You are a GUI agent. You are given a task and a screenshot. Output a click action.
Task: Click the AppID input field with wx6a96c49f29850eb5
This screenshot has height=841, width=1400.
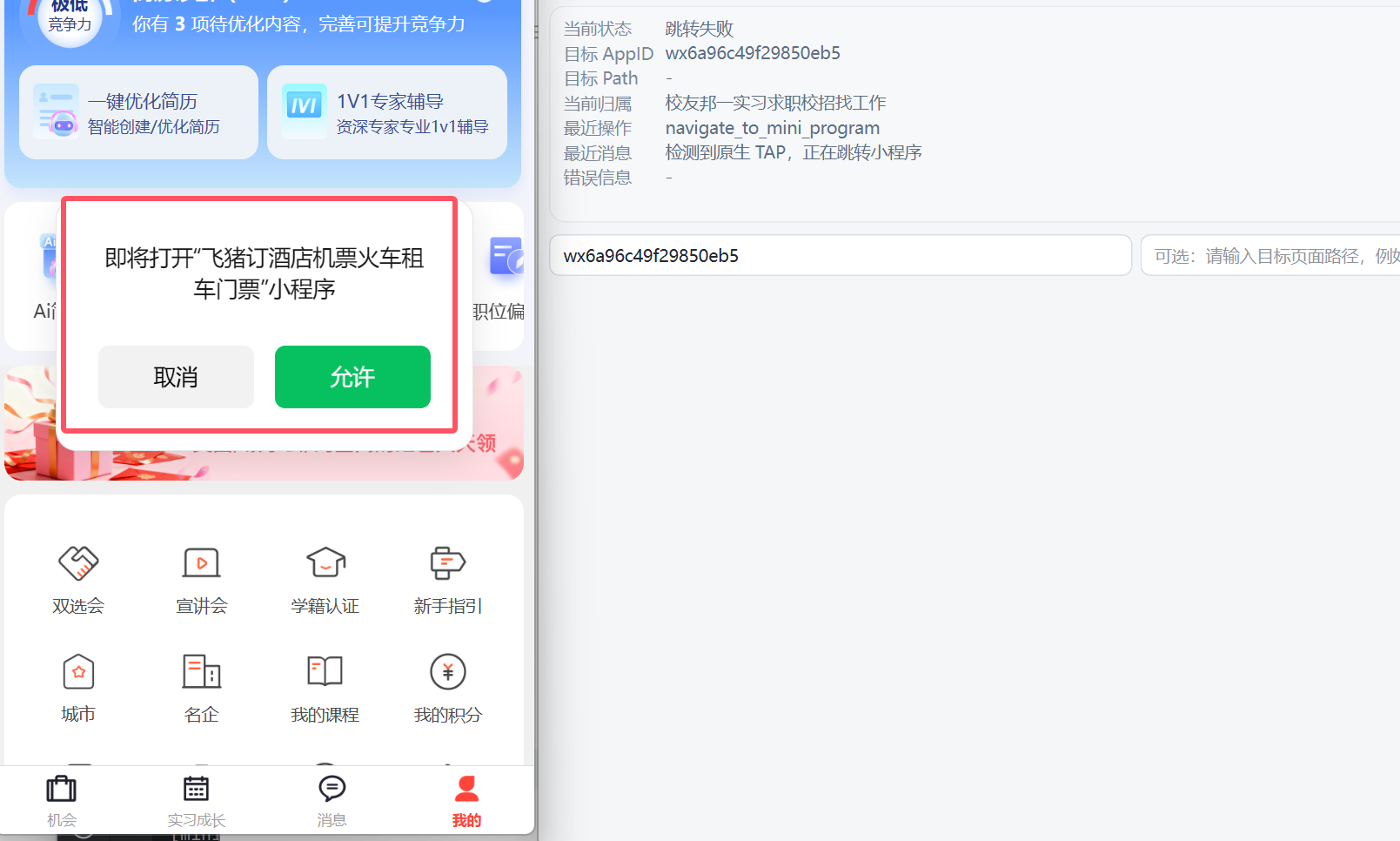[841, 255]
